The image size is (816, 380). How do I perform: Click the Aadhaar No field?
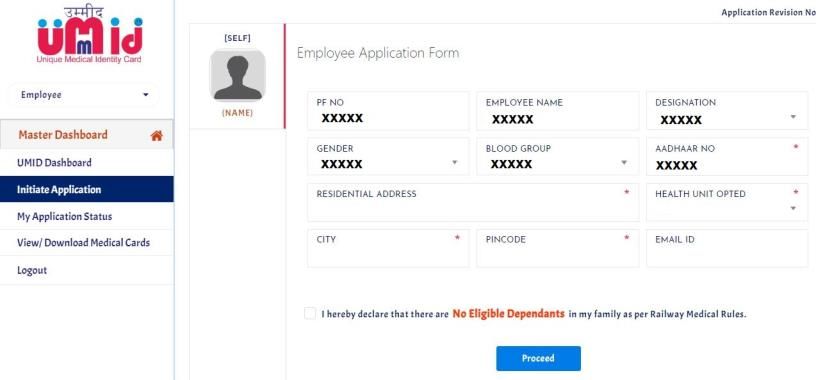pos(727,156)
